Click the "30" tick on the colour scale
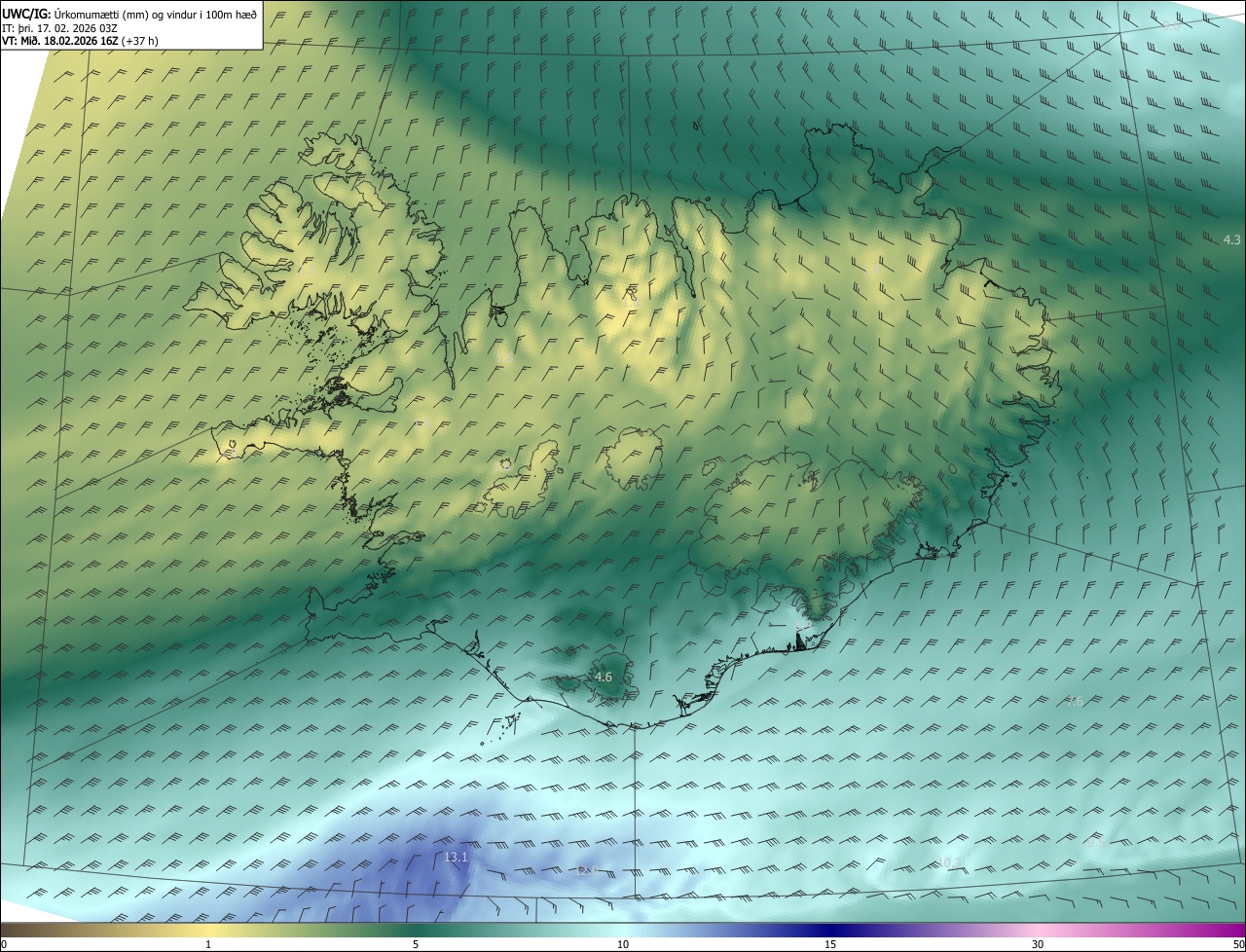The width and height of the screenshot is (1246, 952). (x=1038, y=944)
